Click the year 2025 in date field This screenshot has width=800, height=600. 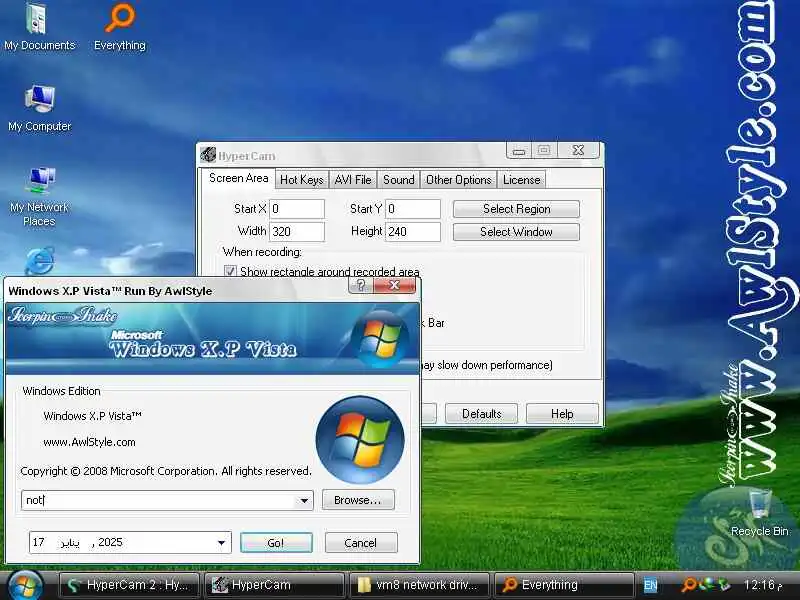click(x=110, y=542)
